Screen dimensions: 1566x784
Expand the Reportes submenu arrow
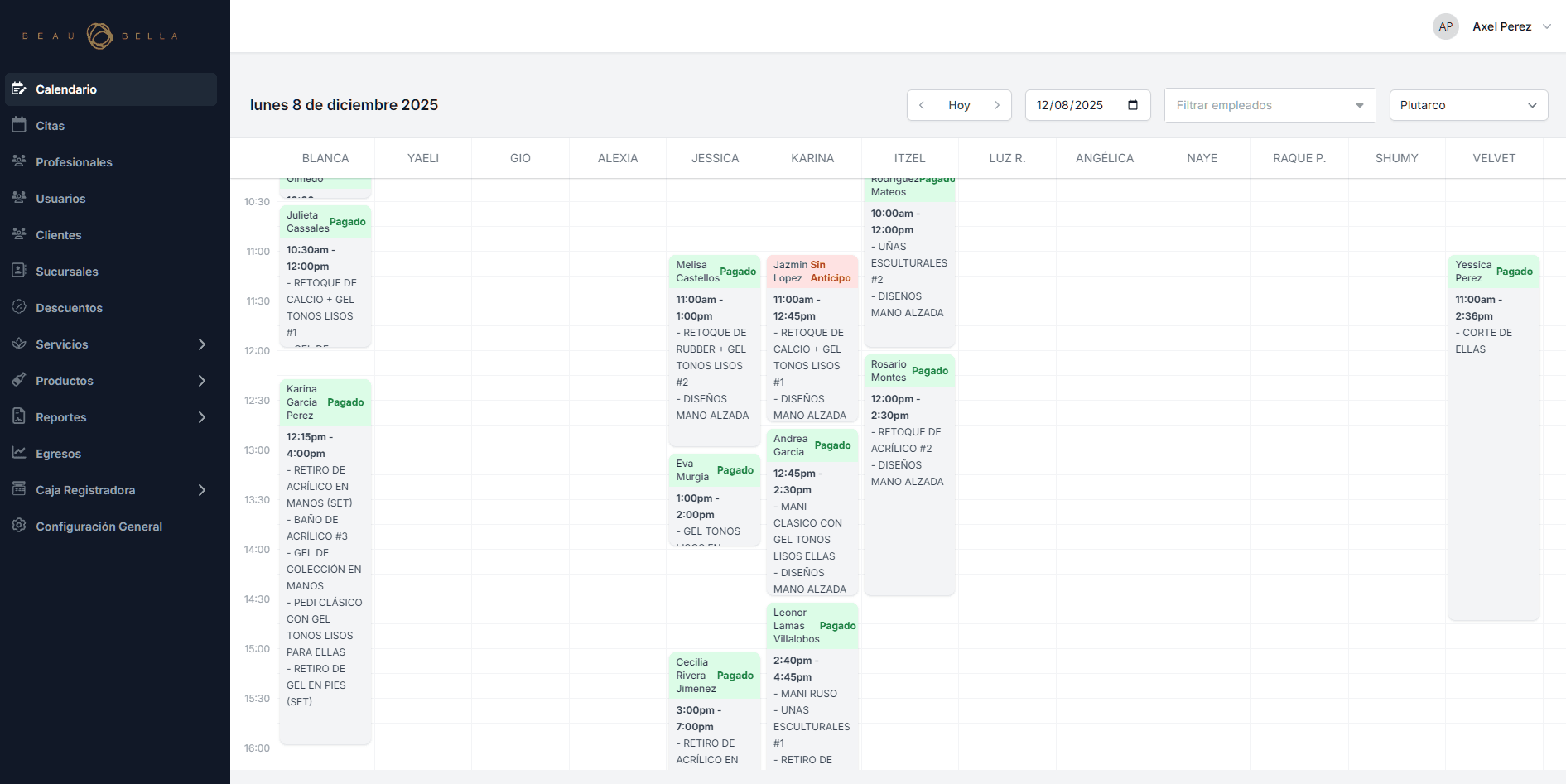click(x=201, y=417)
